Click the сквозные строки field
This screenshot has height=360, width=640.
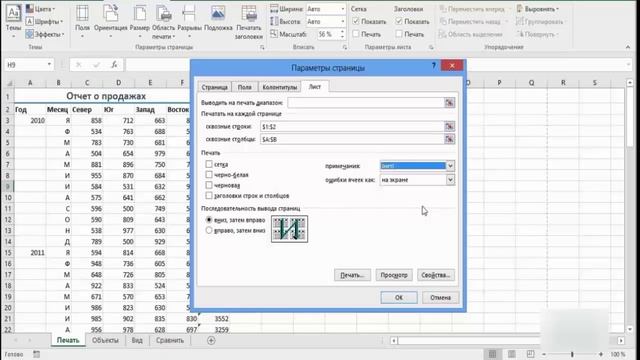point(352,127)
